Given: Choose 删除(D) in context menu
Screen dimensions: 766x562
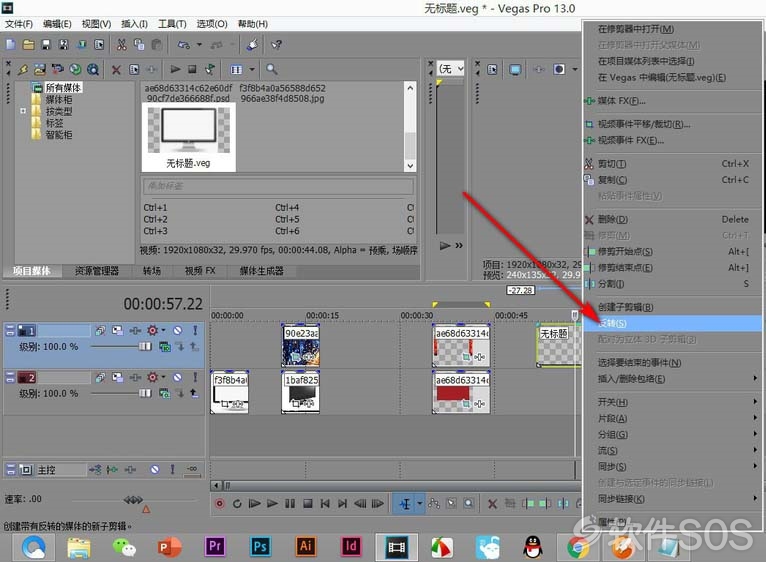Looking at the screenshot, I should click(673, 219).
